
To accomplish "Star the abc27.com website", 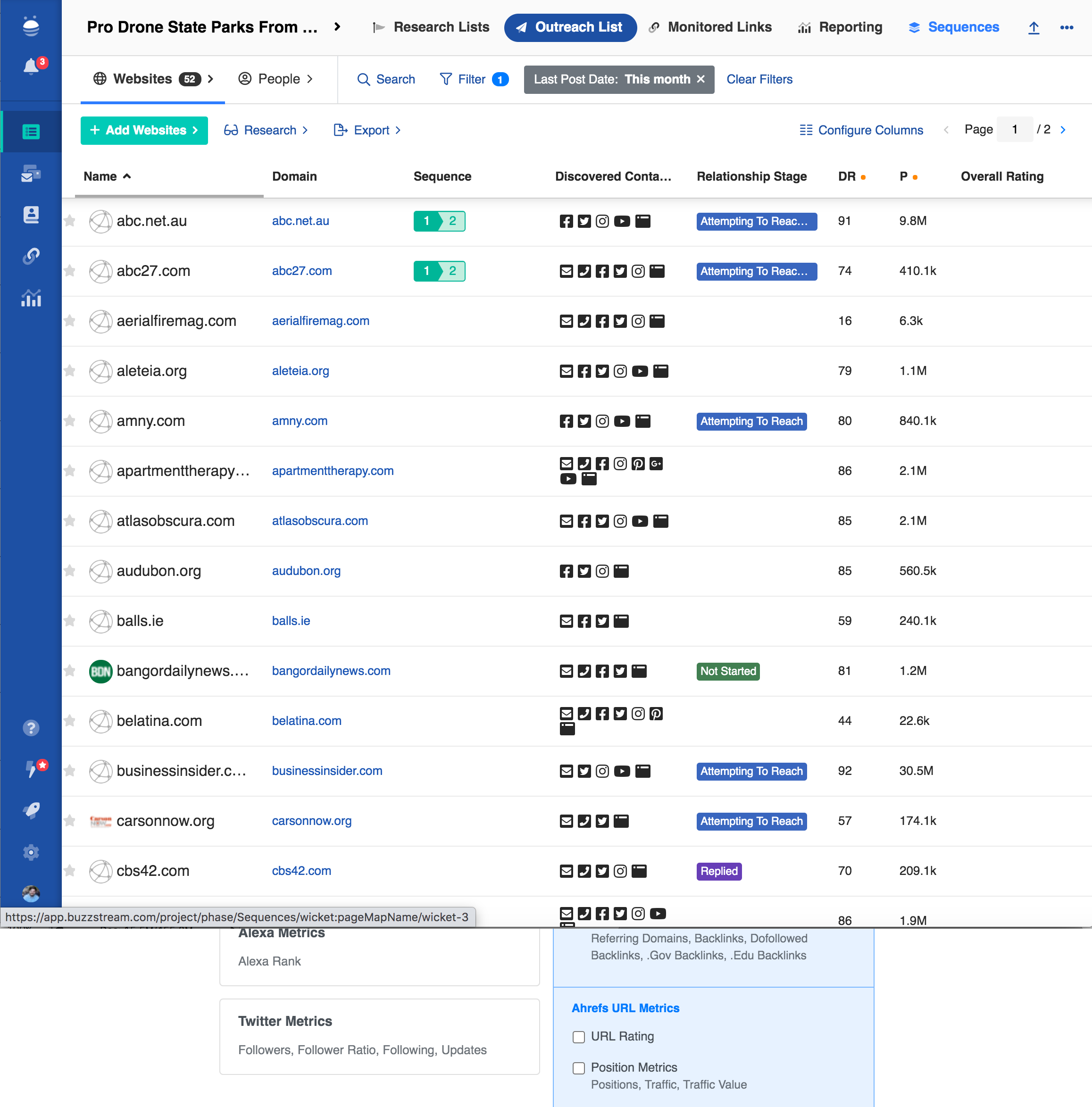I will click(x=70, y=270).
